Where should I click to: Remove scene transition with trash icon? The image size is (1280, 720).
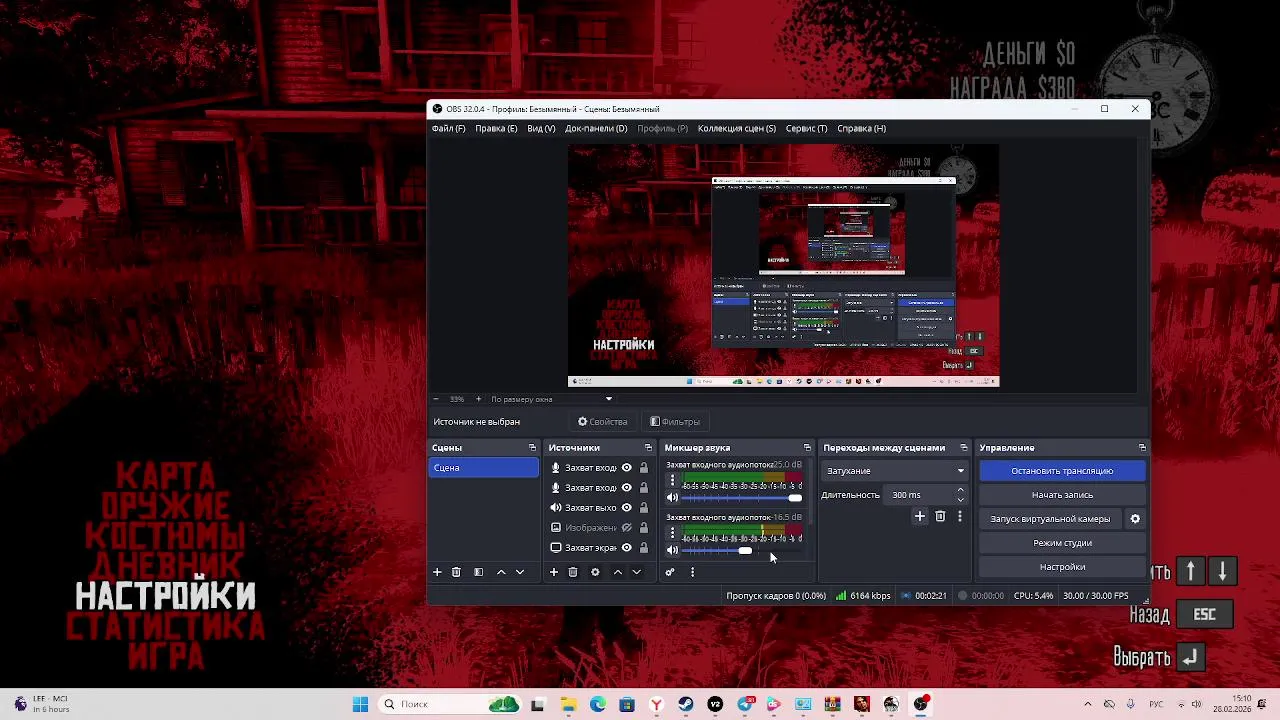click(940, 516)
